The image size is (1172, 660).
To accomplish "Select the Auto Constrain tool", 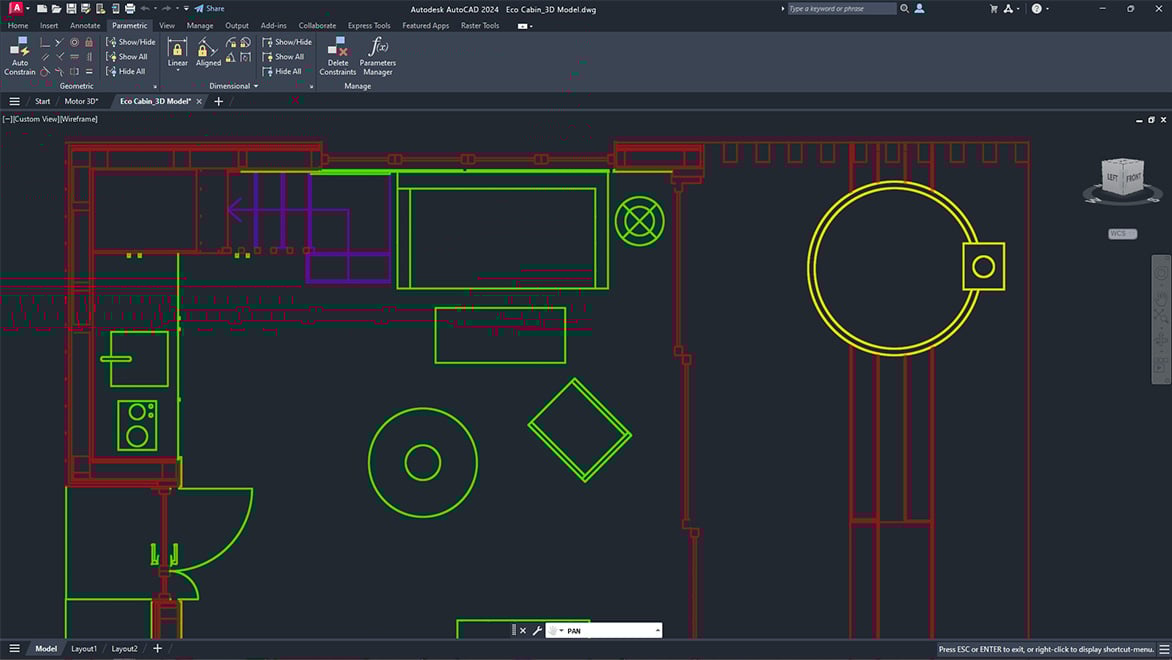I will (x=19, y=57).
